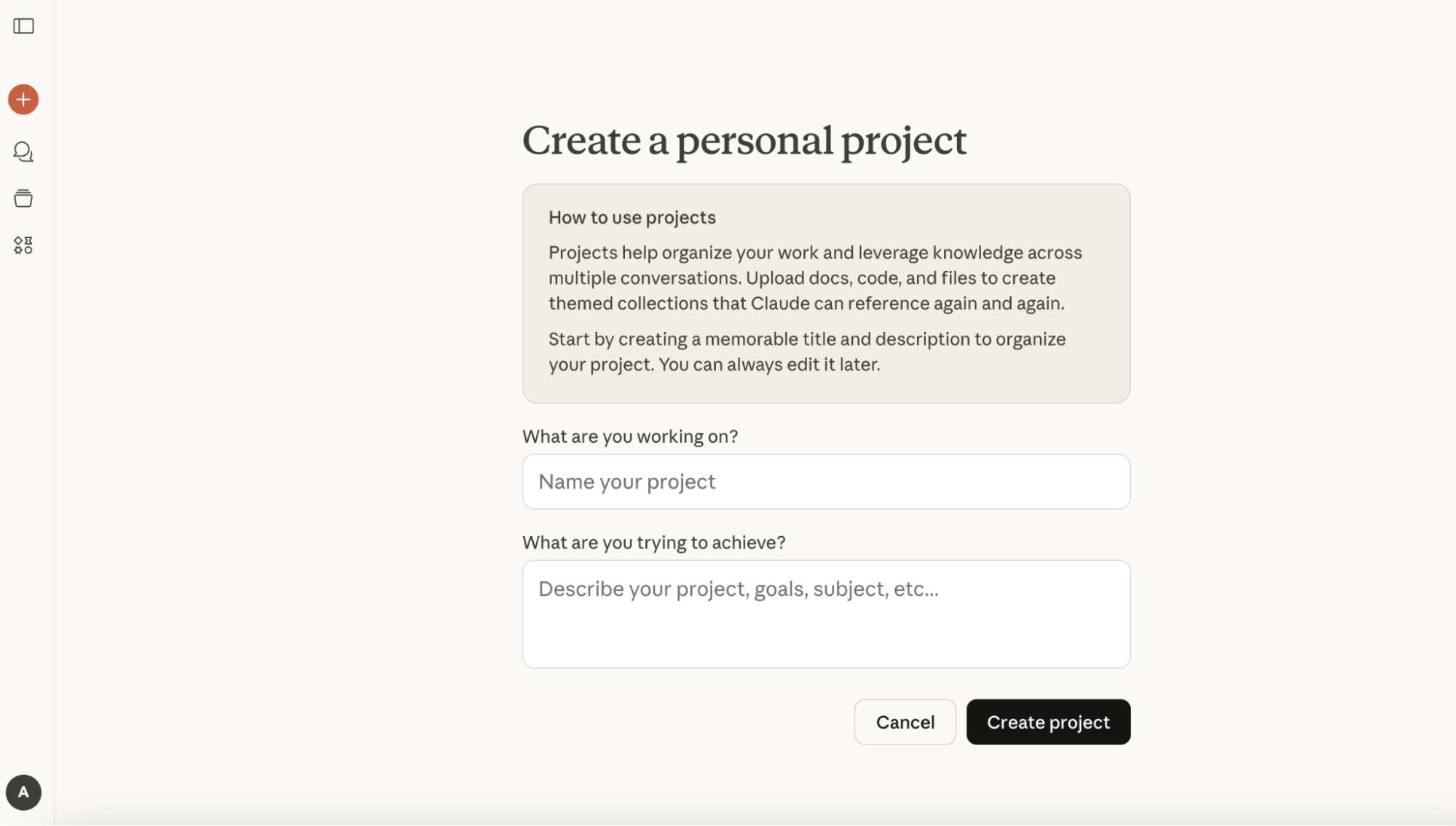Click the "What are you trying to achieve?" label
This screenshot has width=1456, height=826.
[x=653, y=543]
